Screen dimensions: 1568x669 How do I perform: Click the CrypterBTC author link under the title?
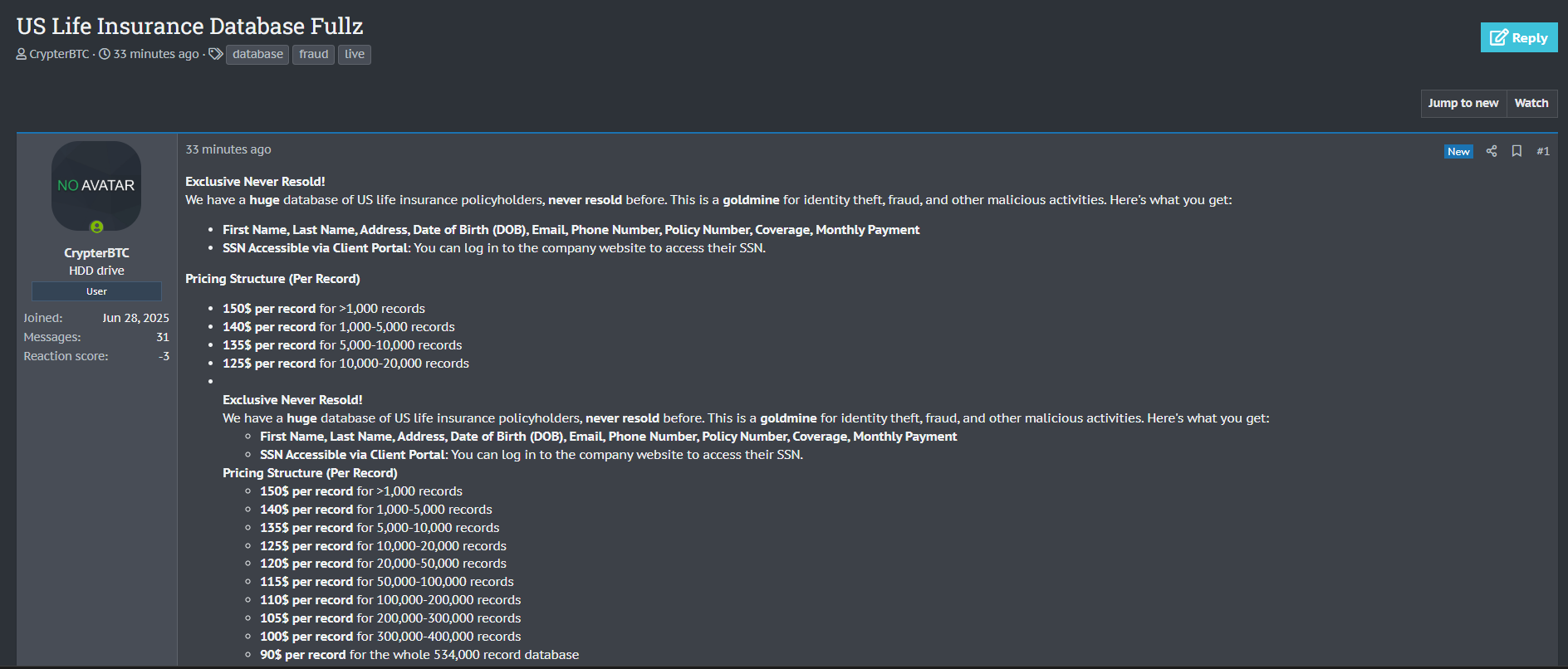[59, 54]
